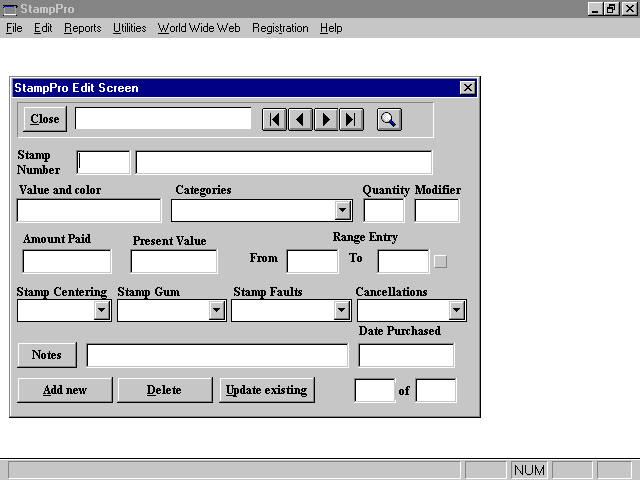Image resolution: width=640 pixels, height=480 pixels.
Task: Open the Stamp Centering dropdown
Action: (102, 311)
